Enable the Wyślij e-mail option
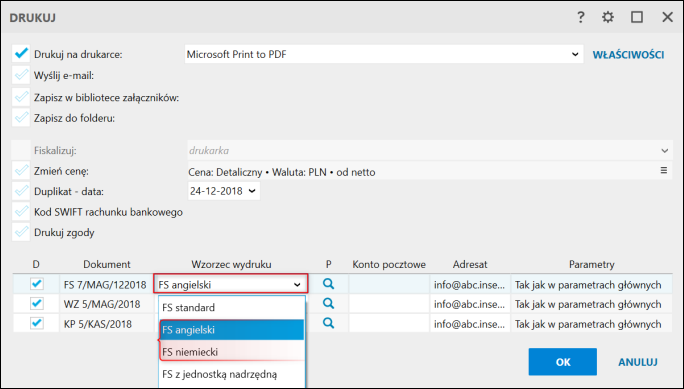 click(21, 75)
